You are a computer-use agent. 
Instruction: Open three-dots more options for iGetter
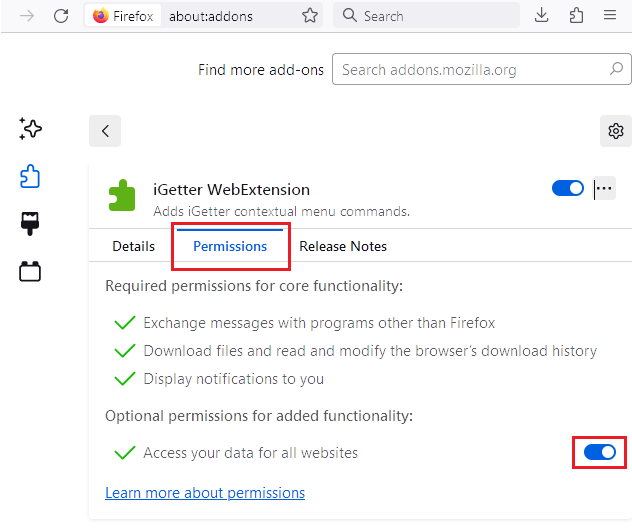point(604,188)
